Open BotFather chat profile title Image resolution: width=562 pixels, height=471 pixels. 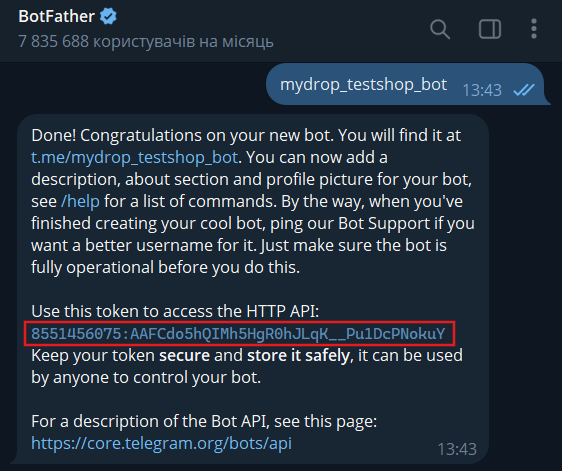tap(56, 16)
